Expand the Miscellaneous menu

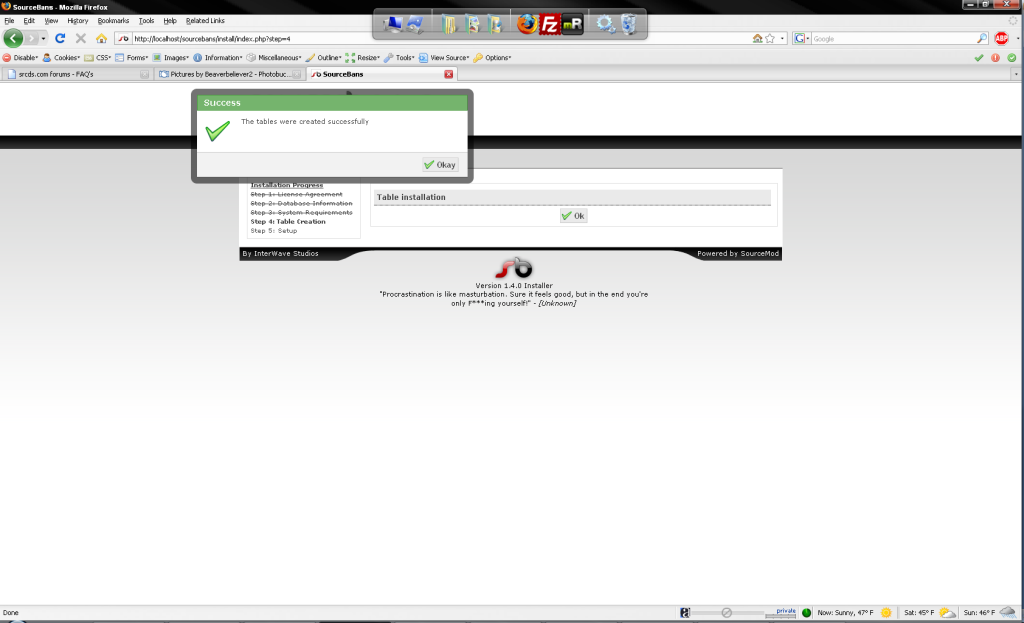point(274,57)
